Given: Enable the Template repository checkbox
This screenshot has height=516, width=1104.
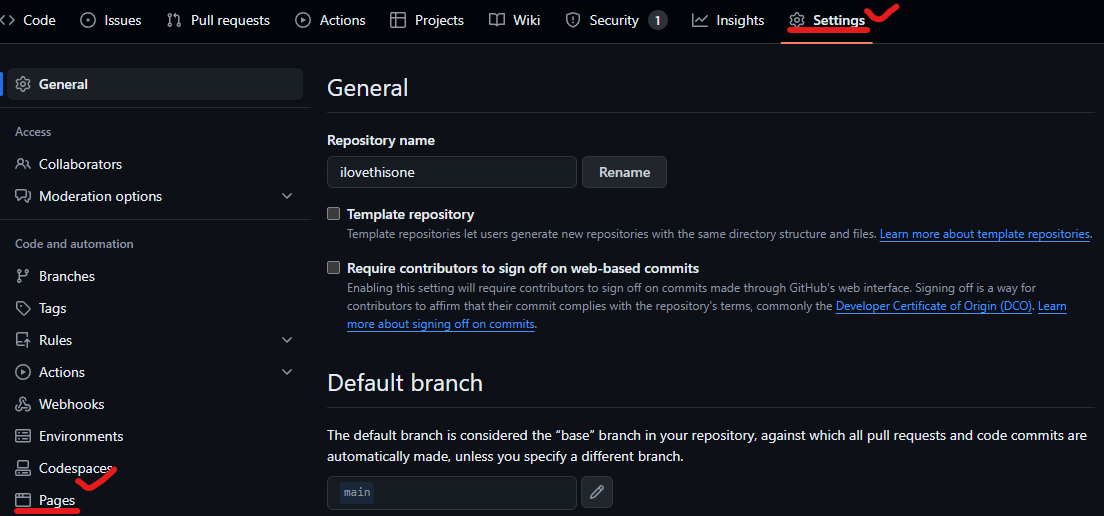Looking at the screenshot, I should tap(334, 214).
